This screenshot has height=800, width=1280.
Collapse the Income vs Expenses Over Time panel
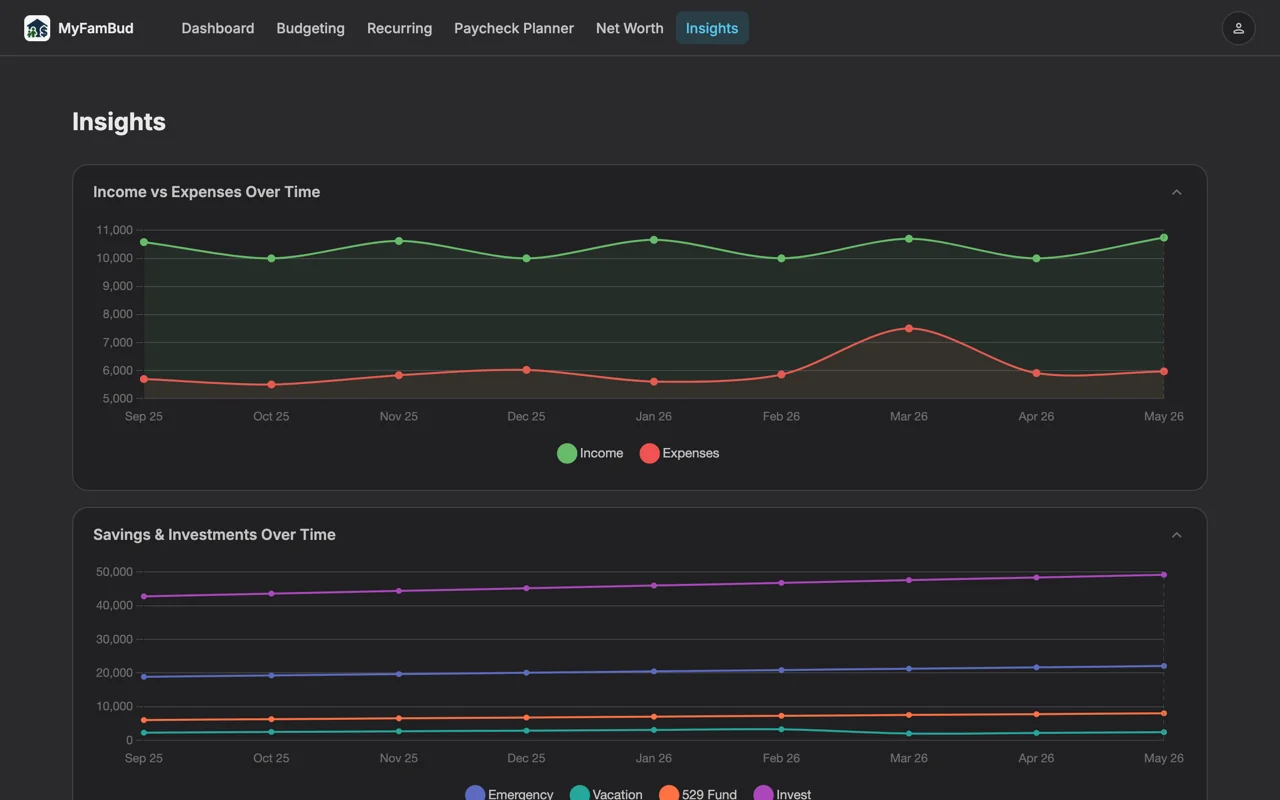[1176, 192]
